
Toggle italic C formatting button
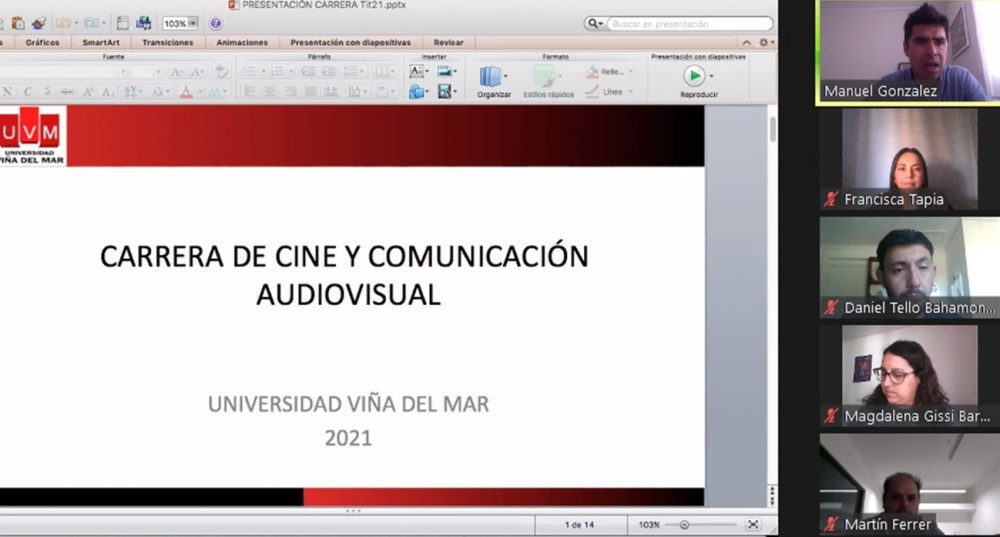[x=27, y=92]
